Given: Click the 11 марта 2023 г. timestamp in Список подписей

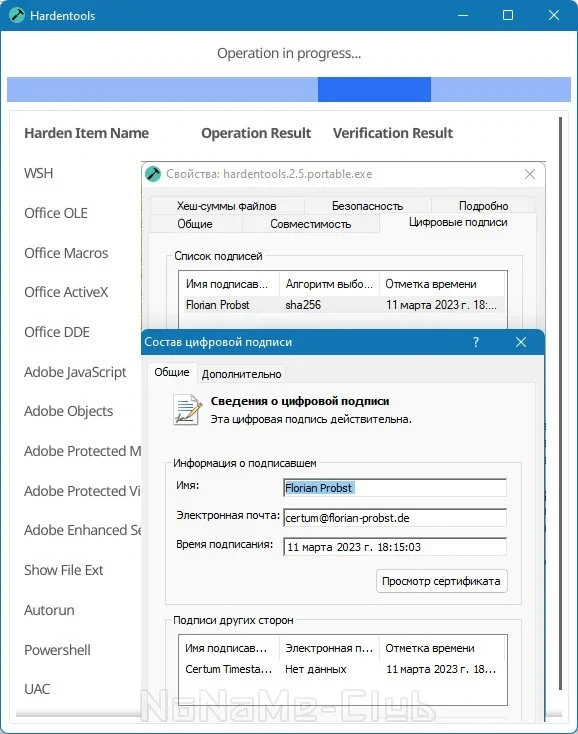Looking at the screenshot, I should point(441,305).
